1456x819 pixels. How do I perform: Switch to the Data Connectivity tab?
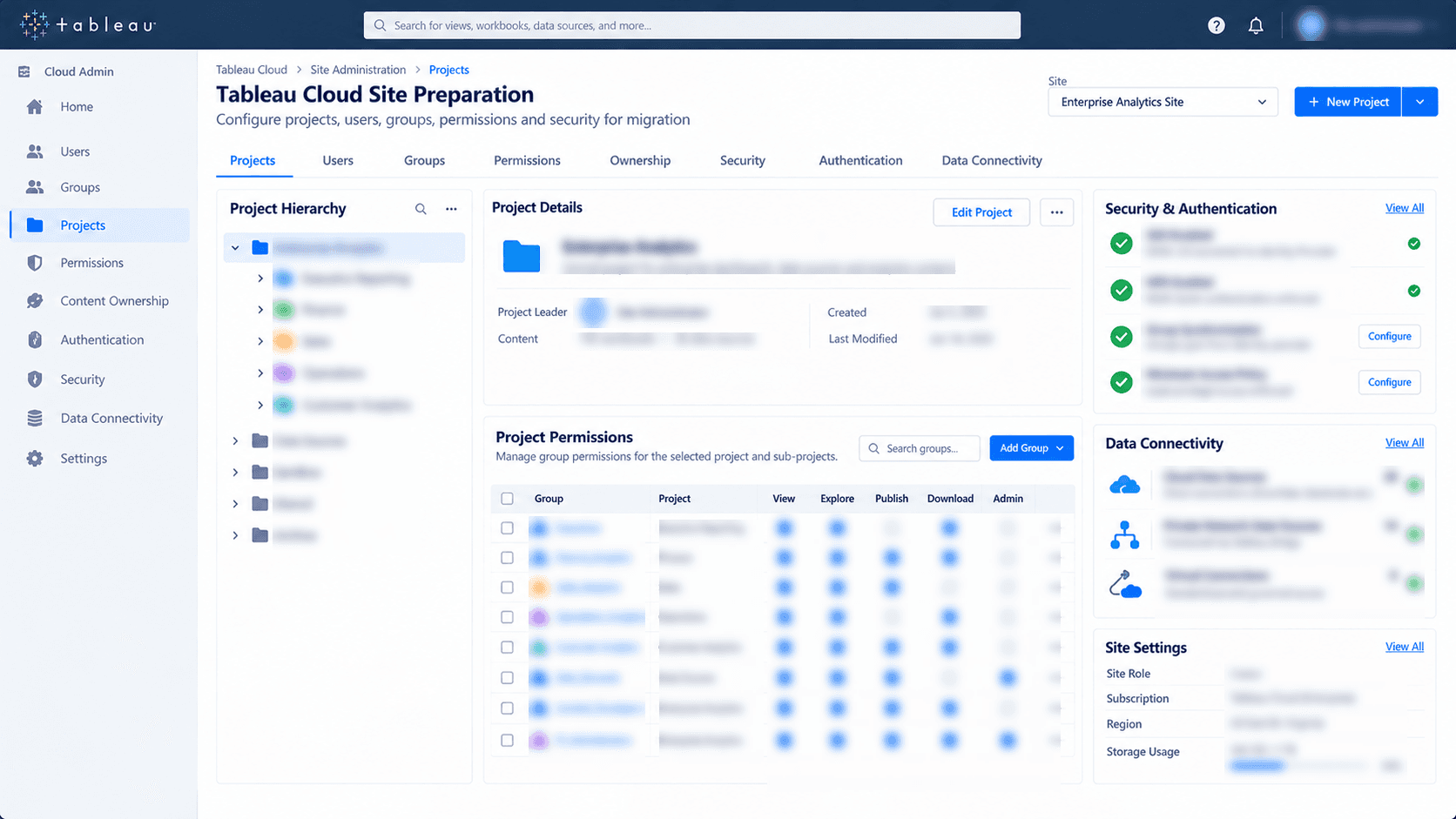[992, 160]
